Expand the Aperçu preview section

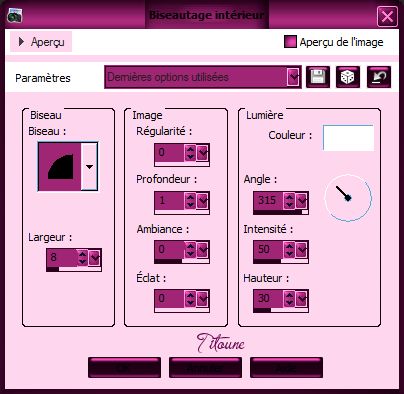pos(41,42)
